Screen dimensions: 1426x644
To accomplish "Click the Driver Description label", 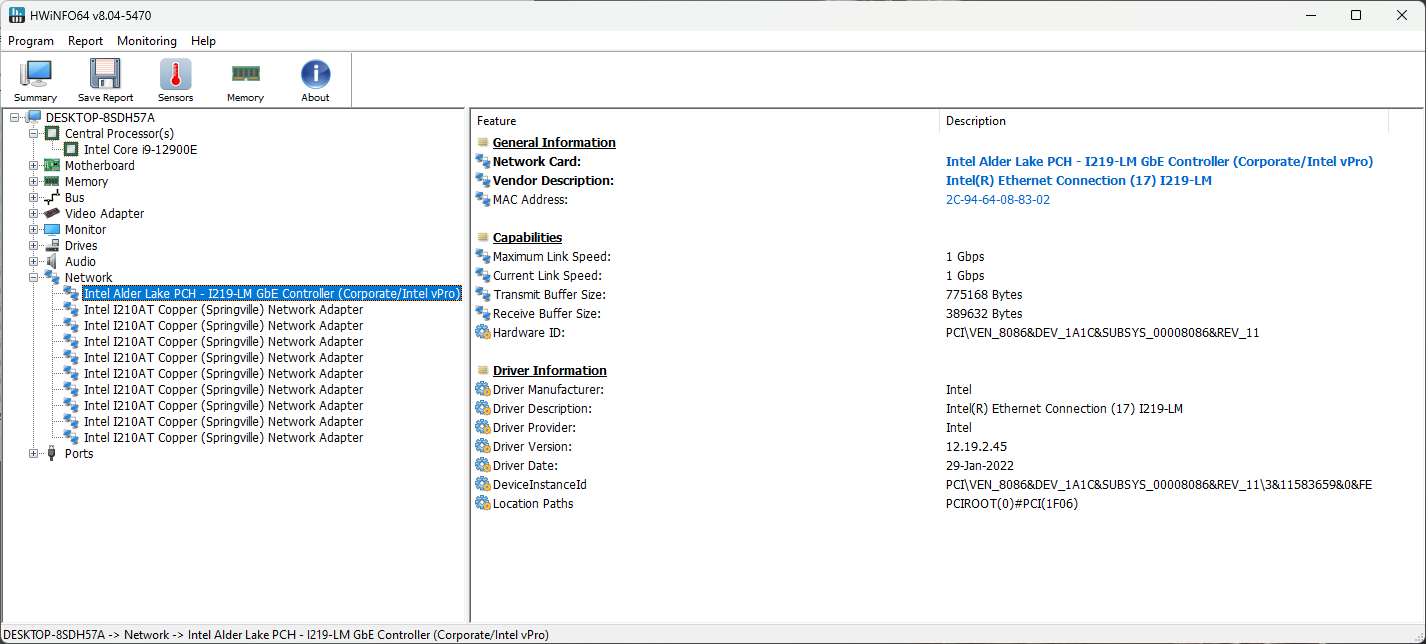I will pos(543,409).
